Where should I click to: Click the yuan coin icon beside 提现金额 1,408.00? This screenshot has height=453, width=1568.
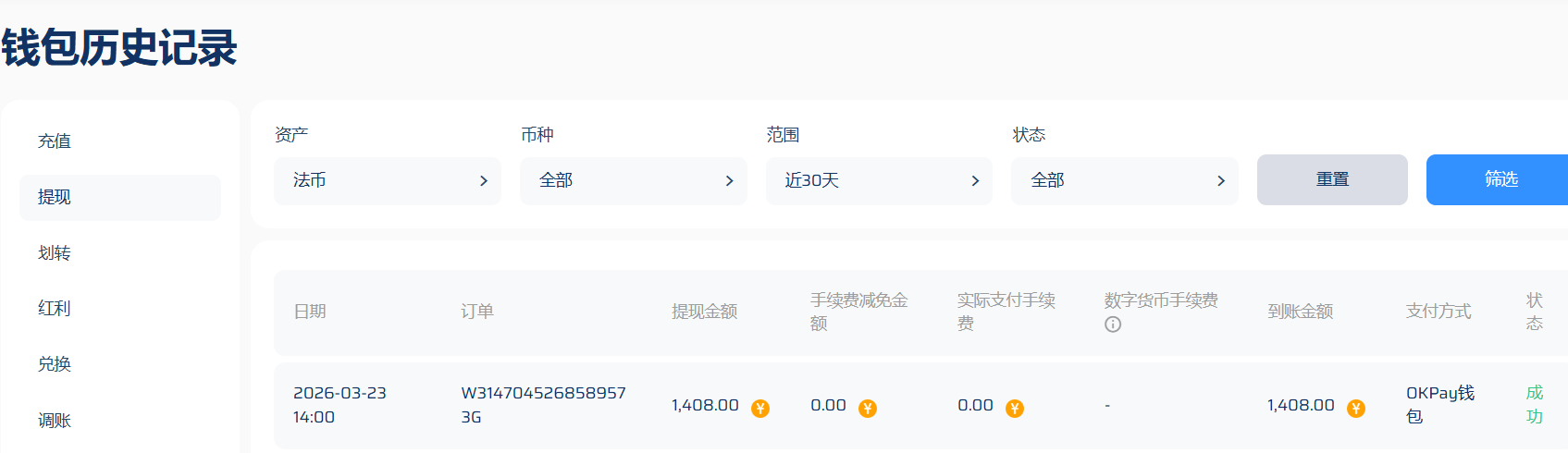(760, 408)
